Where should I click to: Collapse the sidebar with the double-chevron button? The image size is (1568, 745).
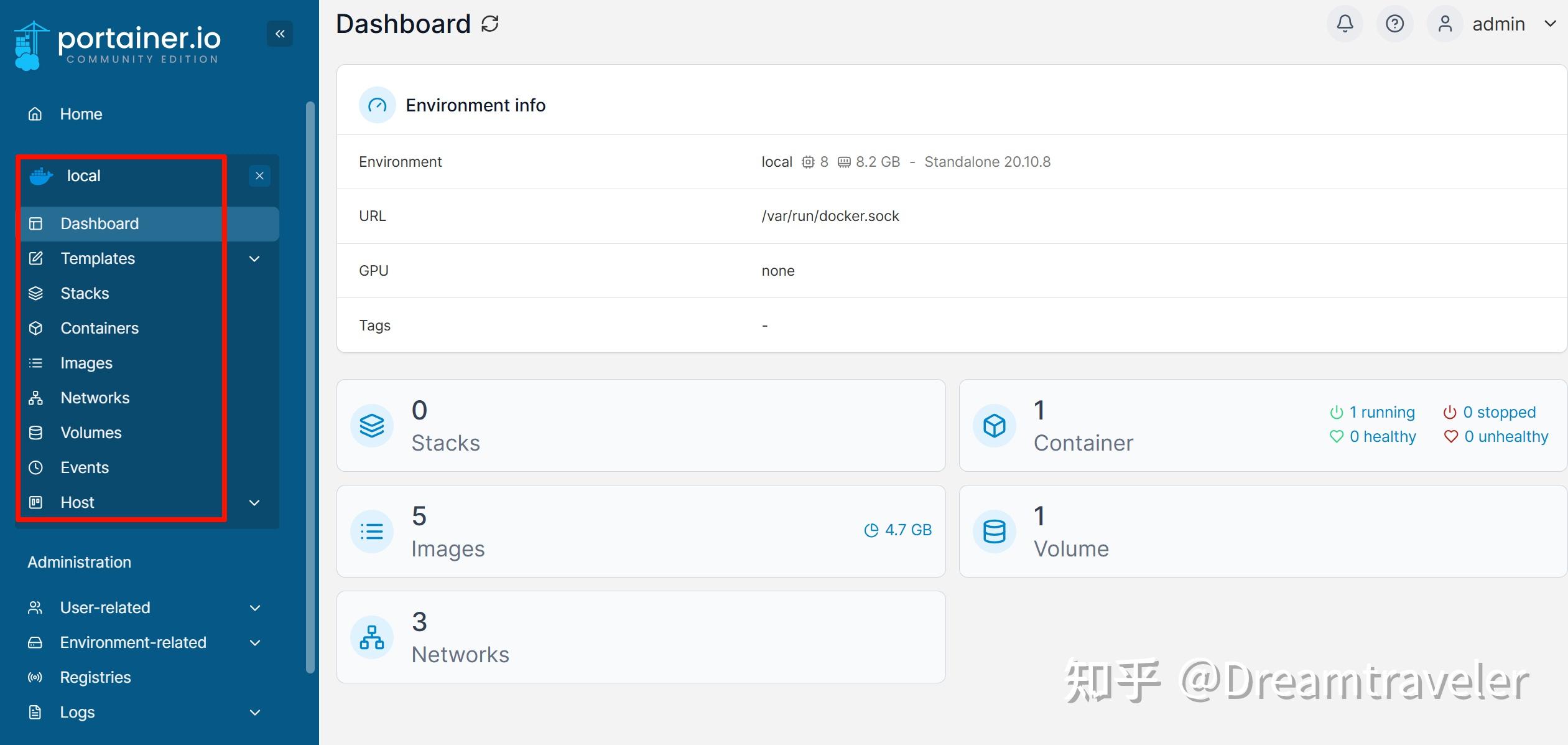pyautogui.click(x=280, y=34)
